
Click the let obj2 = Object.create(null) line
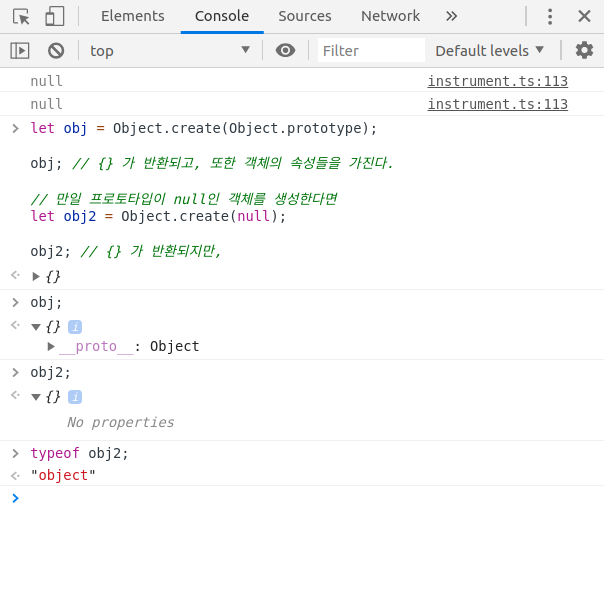158,216
